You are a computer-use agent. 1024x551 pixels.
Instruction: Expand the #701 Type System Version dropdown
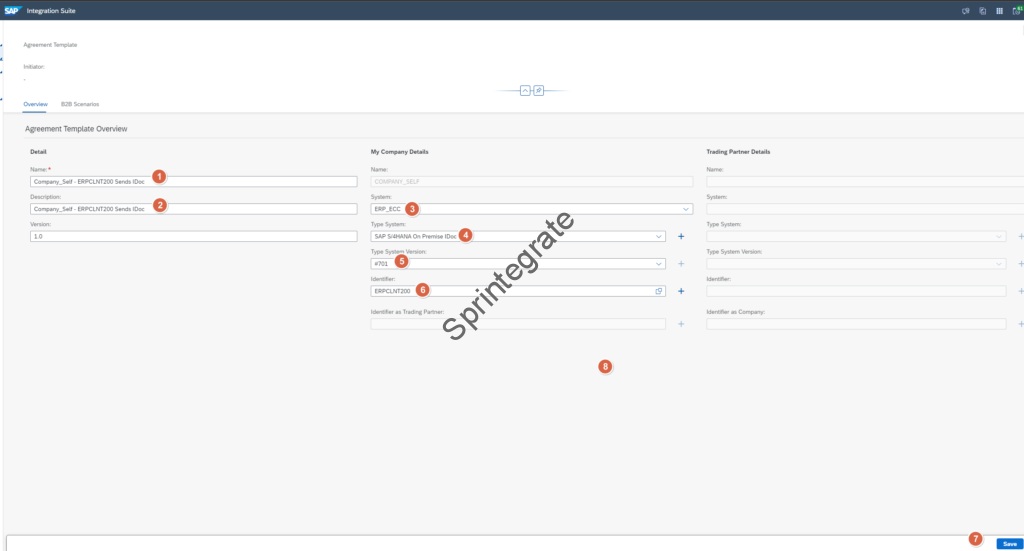[659, 264]
